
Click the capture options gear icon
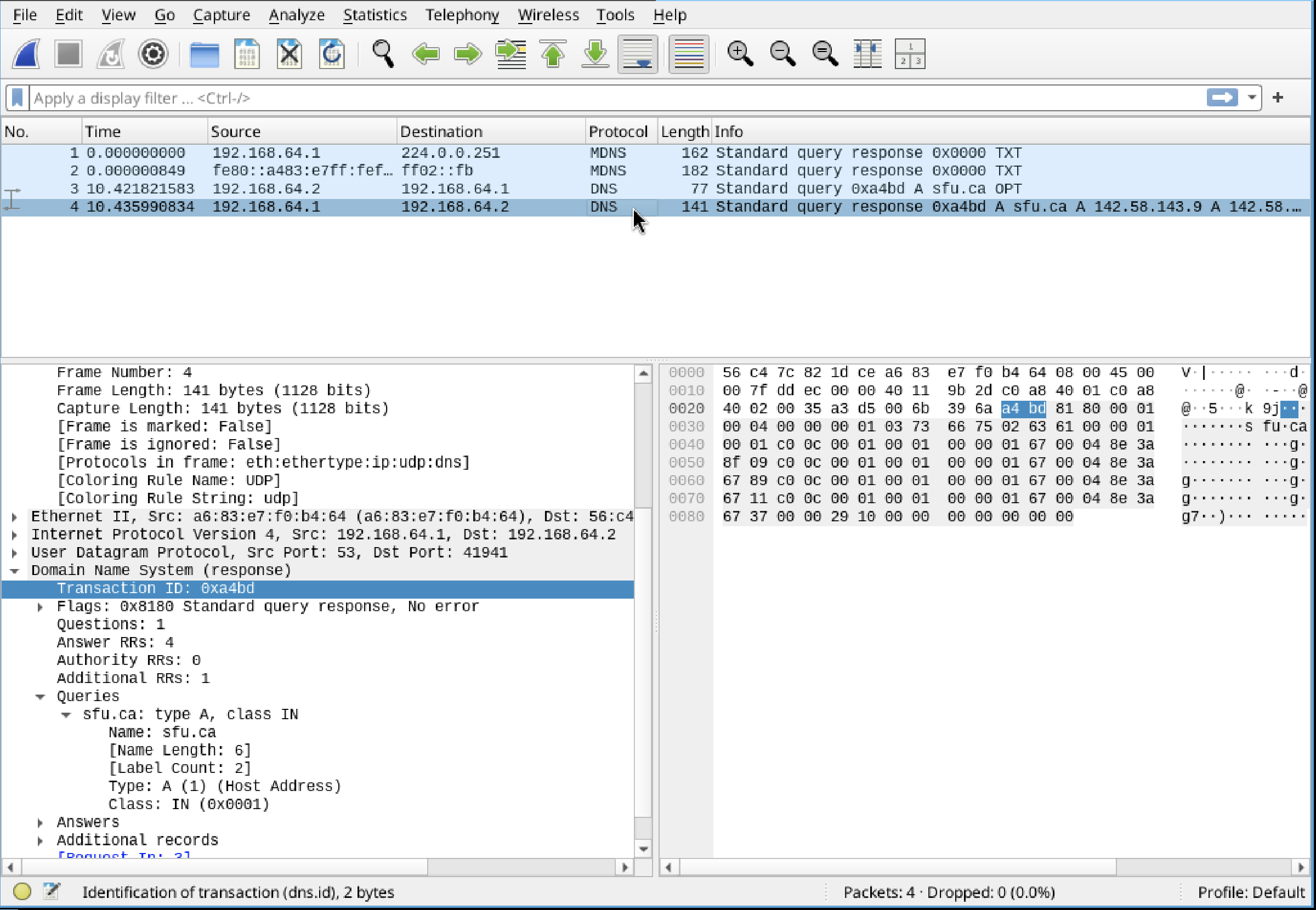click(153, 54)
